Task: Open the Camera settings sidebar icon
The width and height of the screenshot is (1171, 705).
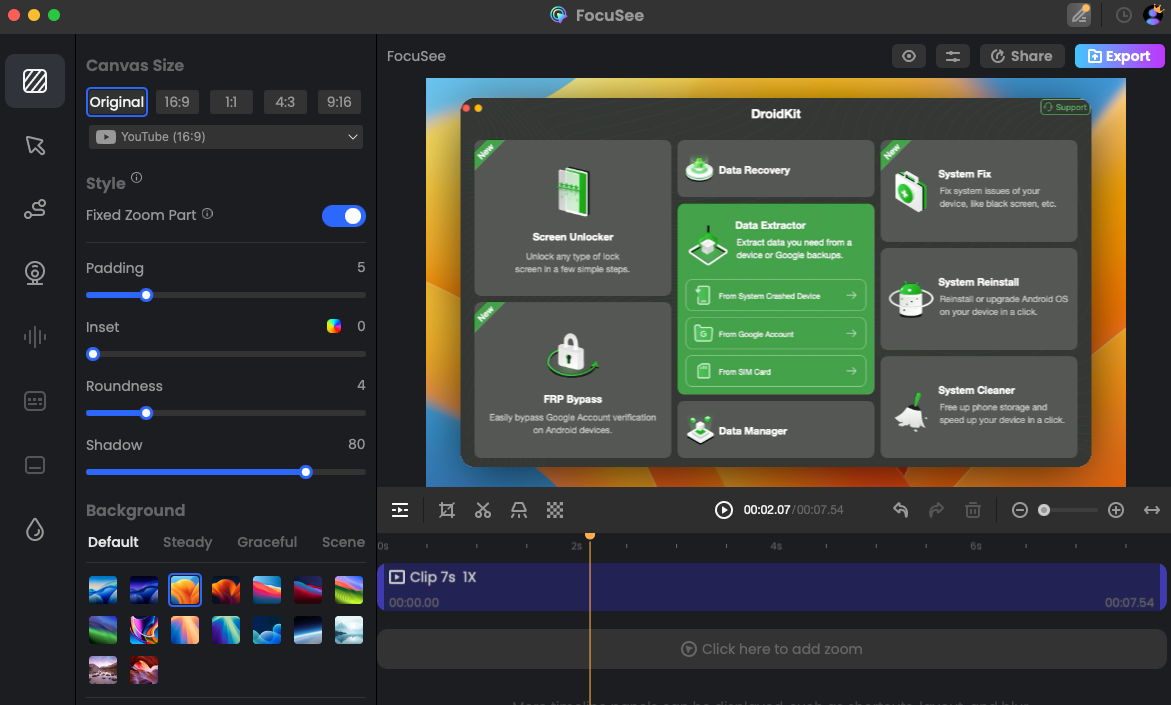Action: click(x=34, y=273)
